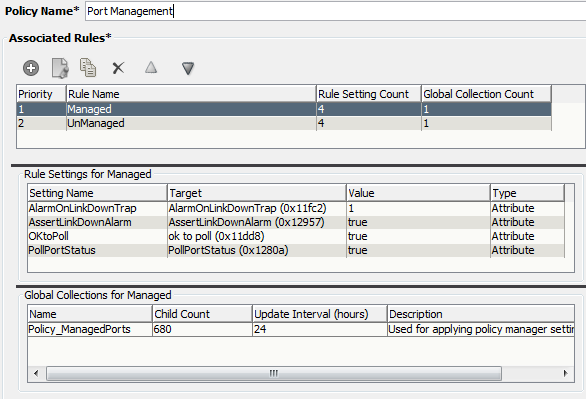Click the horizontal scrollbar left arrow
The width and height of the screenshot is (586, 399).
(x=36, y=373)
